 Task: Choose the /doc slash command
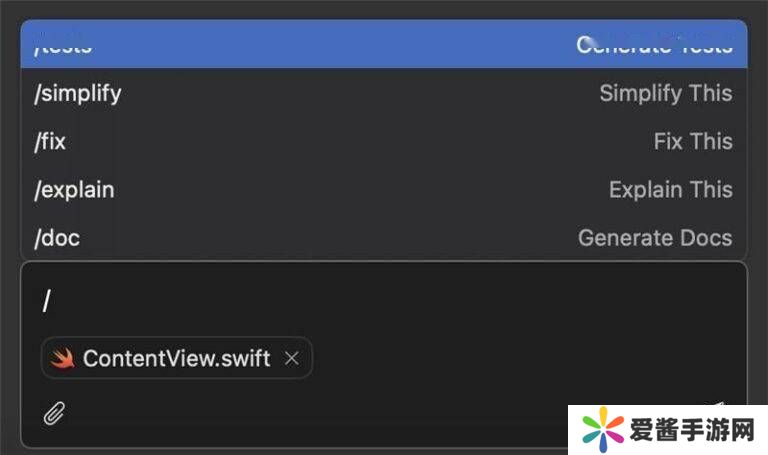coord(57,238)
